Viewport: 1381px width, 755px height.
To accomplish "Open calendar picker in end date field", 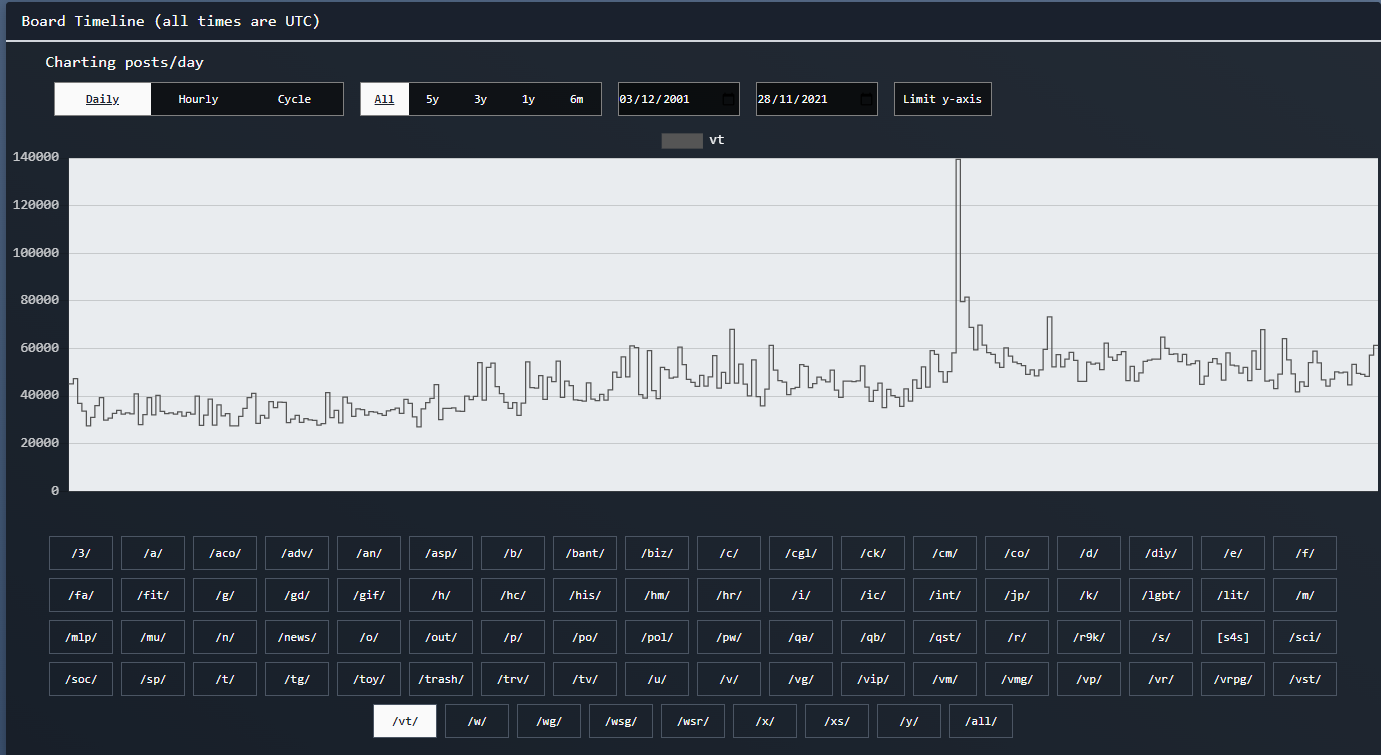I will tap(866, 99).
